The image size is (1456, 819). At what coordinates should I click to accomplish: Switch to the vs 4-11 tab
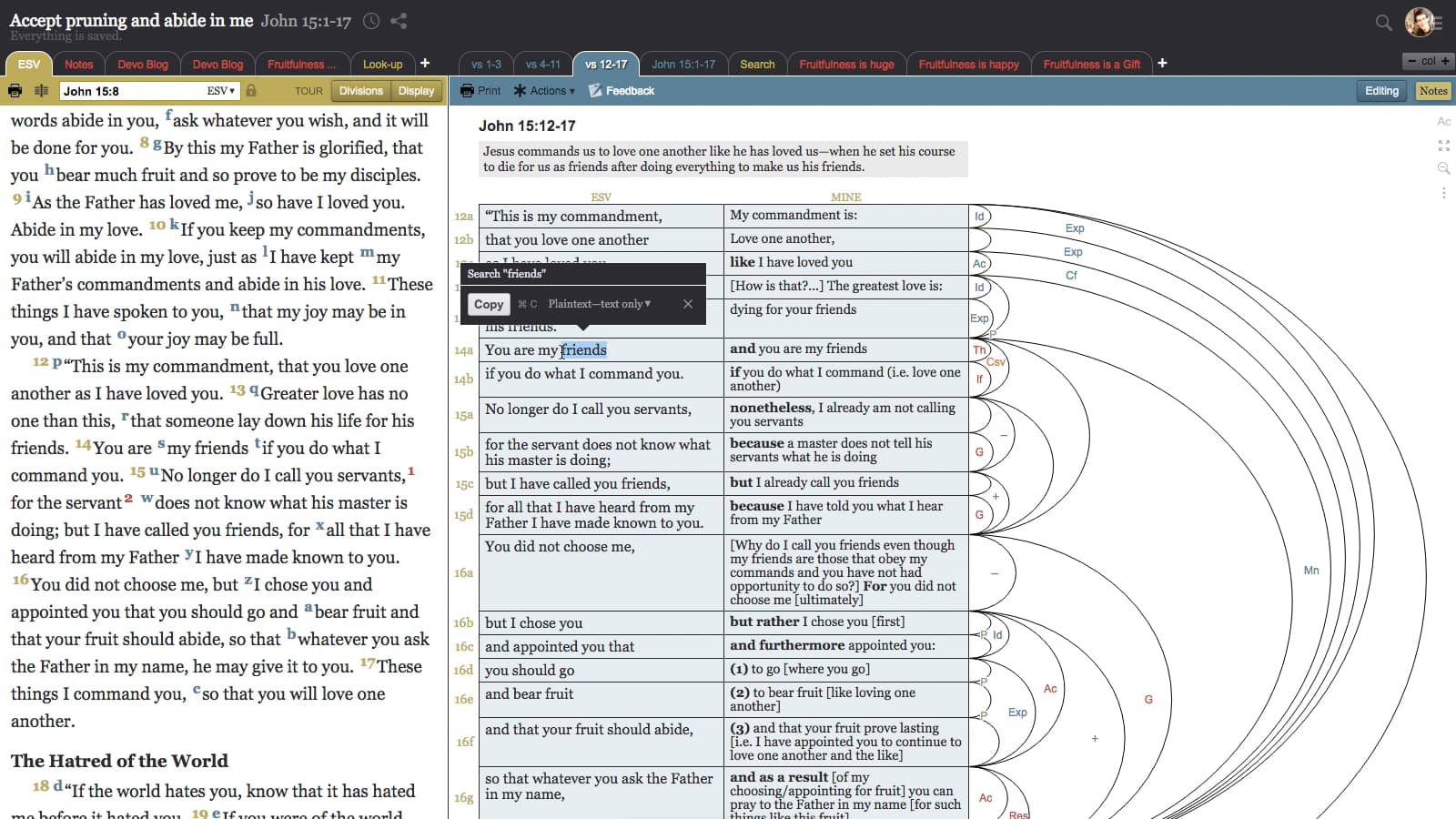point(543,64)
